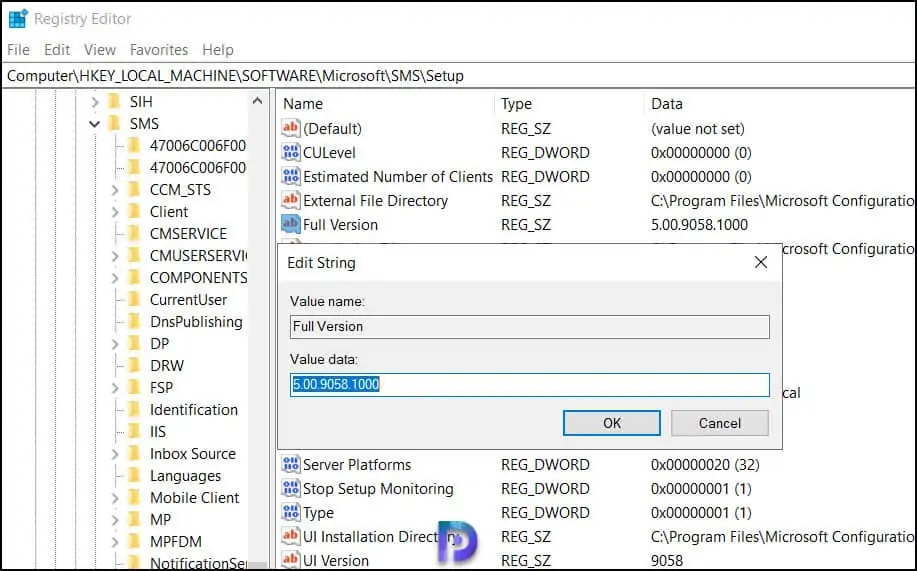This screenshot has height=571, width=917.
Task: Select the Inbox Source key label
Action: [x=192, y=454]
